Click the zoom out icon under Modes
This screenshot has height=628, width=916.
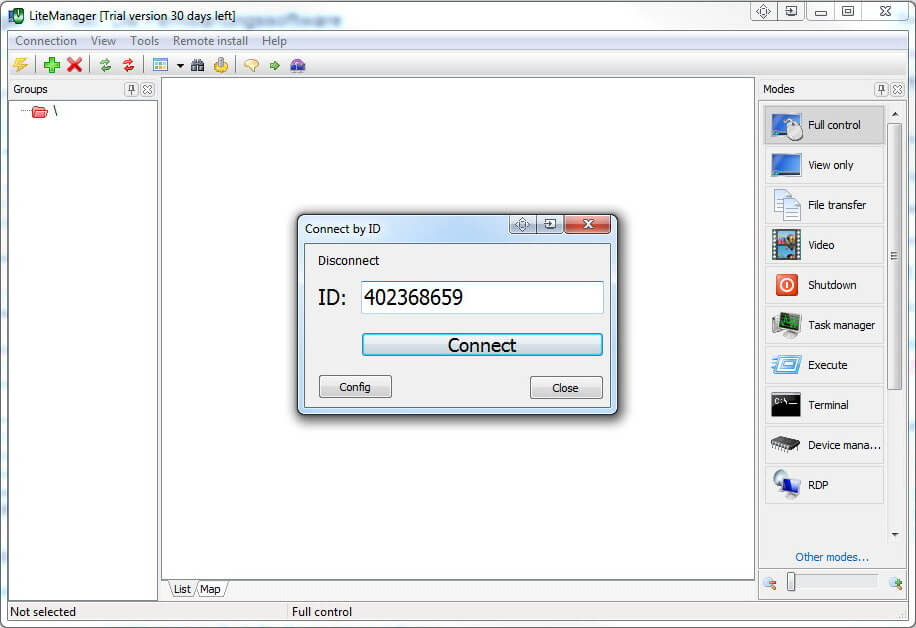click(x=771, y=583)
